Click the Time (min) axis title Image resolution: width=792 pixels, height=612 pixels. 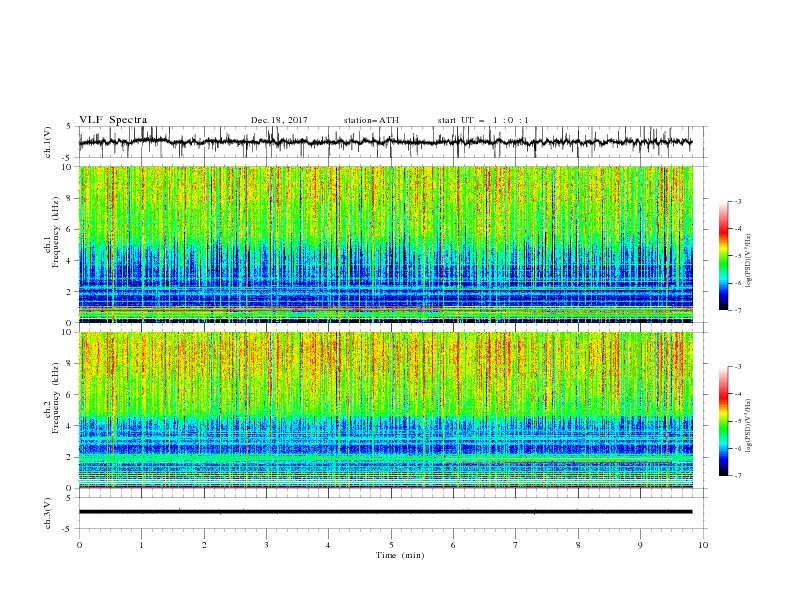click(400, 555)
